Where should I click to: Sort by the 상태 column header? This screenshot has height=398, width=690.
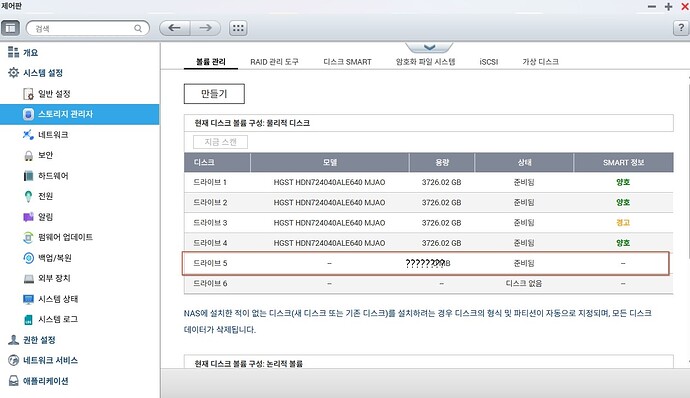point(524,162)
